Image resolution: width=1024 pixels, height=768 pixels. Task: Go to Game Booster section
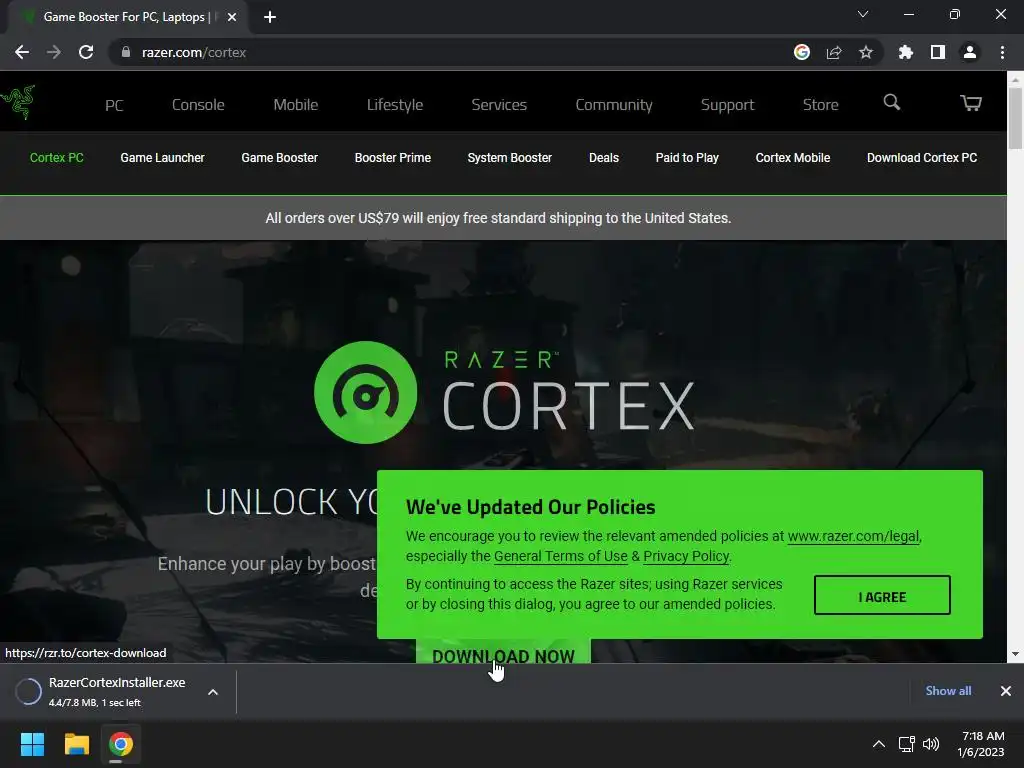(280, 158)
